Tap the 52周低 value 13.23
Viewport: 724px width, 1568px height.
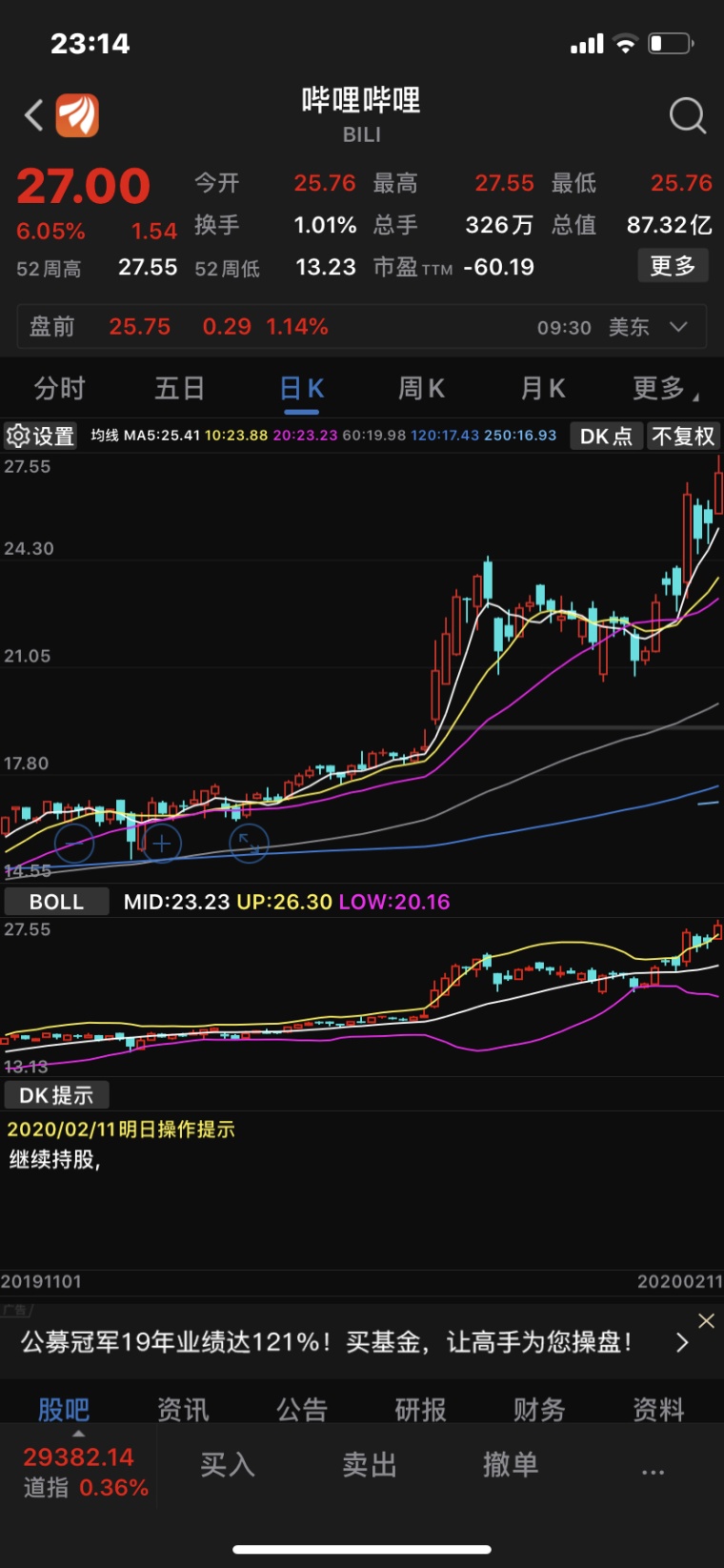coord(326,268)
